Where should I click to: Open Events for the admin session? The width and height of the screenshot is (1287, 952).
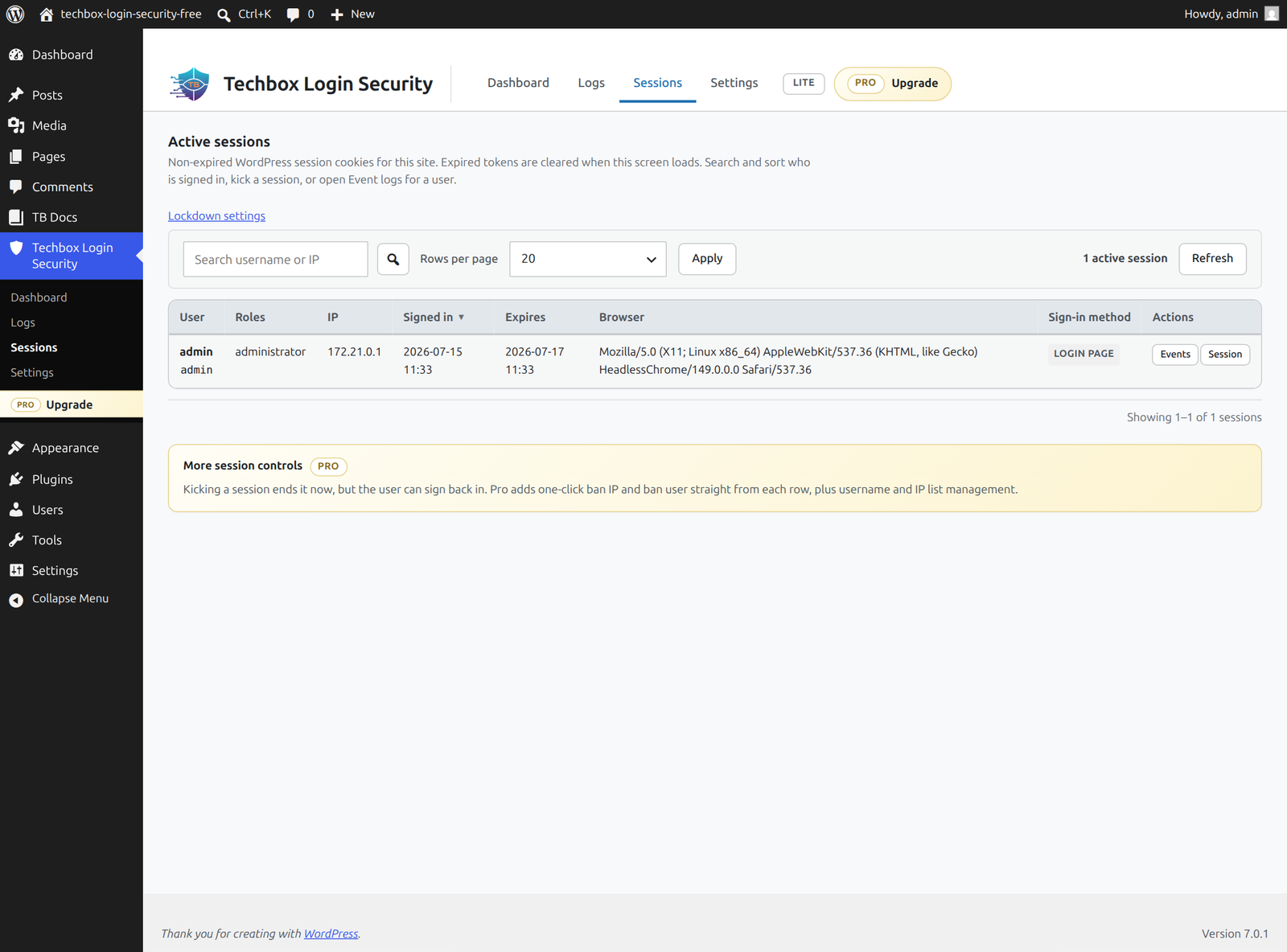pos(1175,355)
